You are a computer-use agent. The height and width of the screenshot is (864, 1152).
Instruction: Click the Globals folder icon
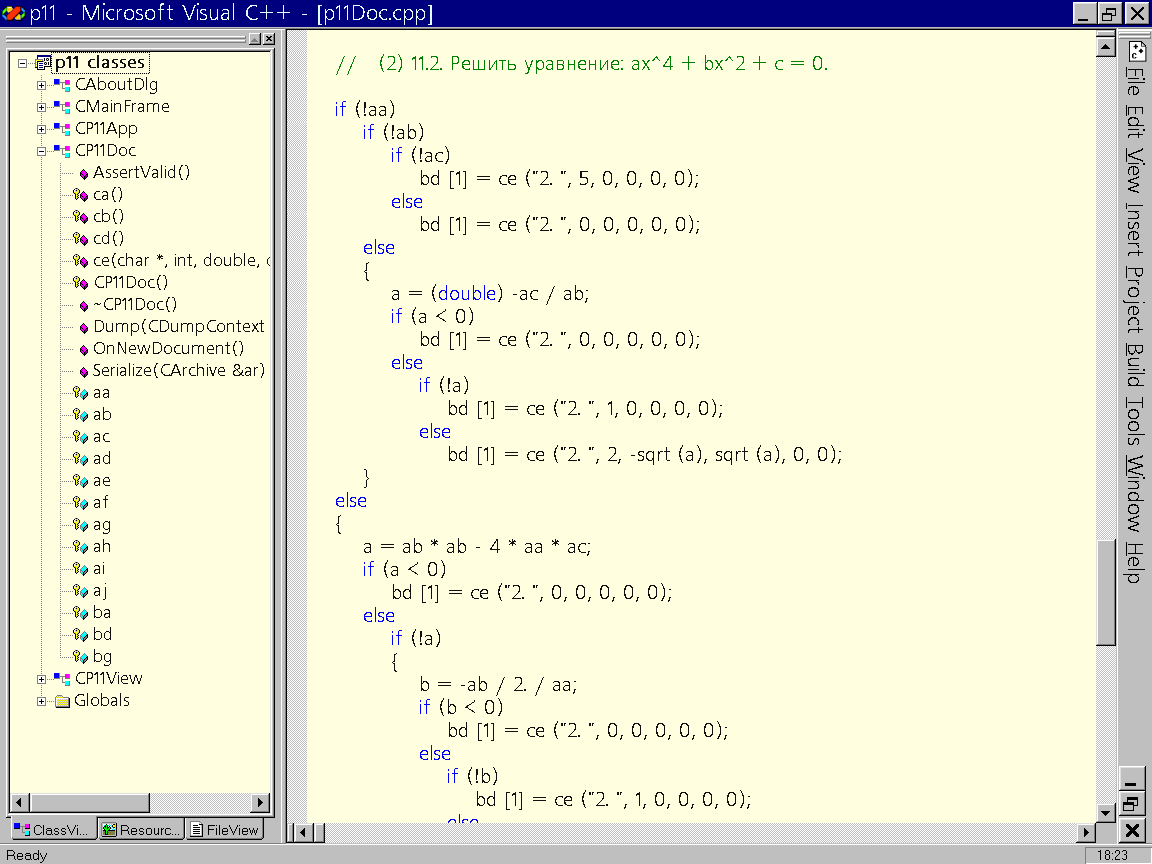click(62, 701)
